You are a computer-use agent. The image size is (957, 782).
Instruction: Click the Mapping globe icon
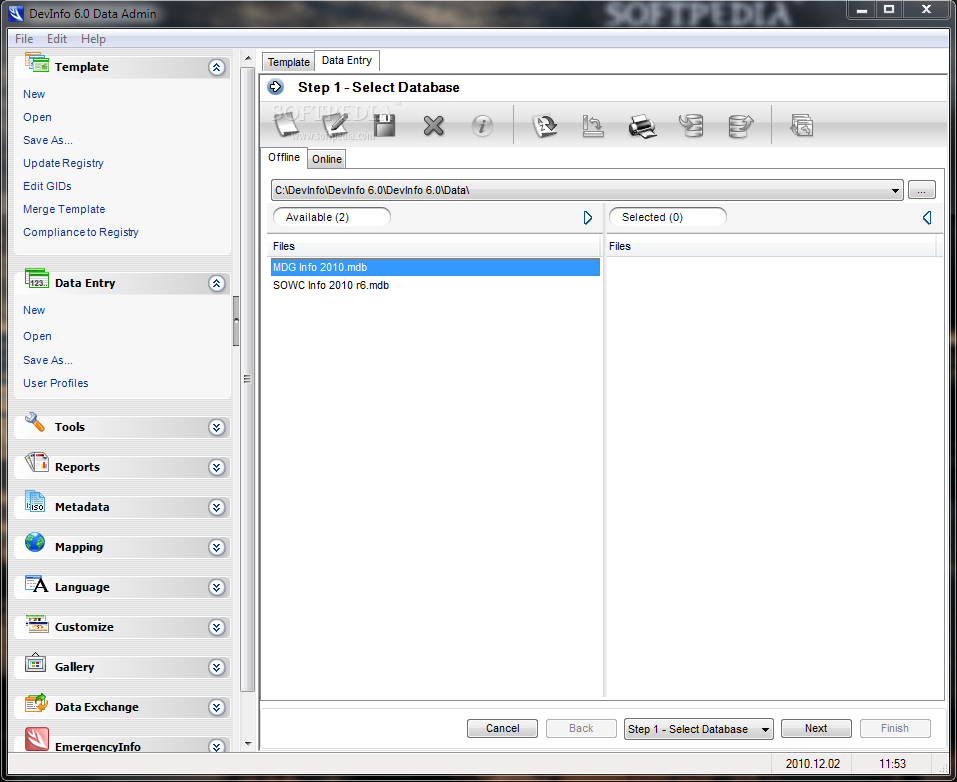click(35, 542)
